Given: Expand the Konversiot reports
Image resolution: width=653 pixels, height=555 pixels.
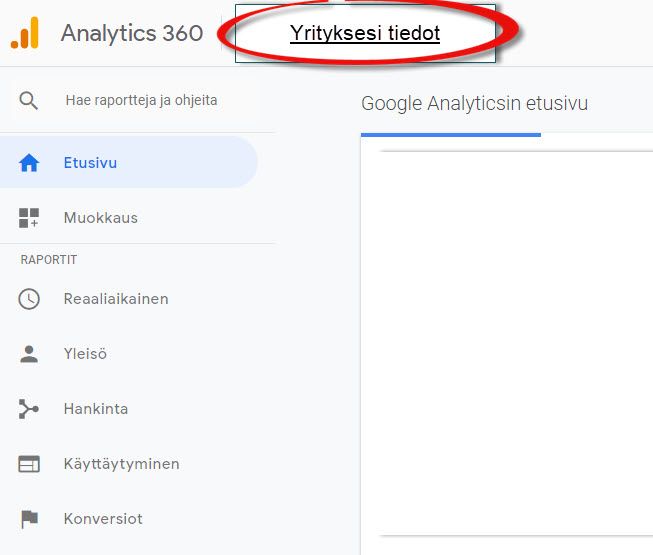Looking at the screenshot, I should (103, 519).
